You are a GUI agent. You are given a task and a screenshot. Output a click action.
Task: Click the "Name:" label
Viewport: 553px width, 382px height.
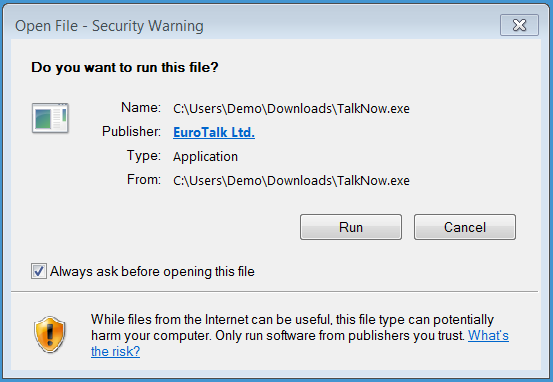[141, 107]
